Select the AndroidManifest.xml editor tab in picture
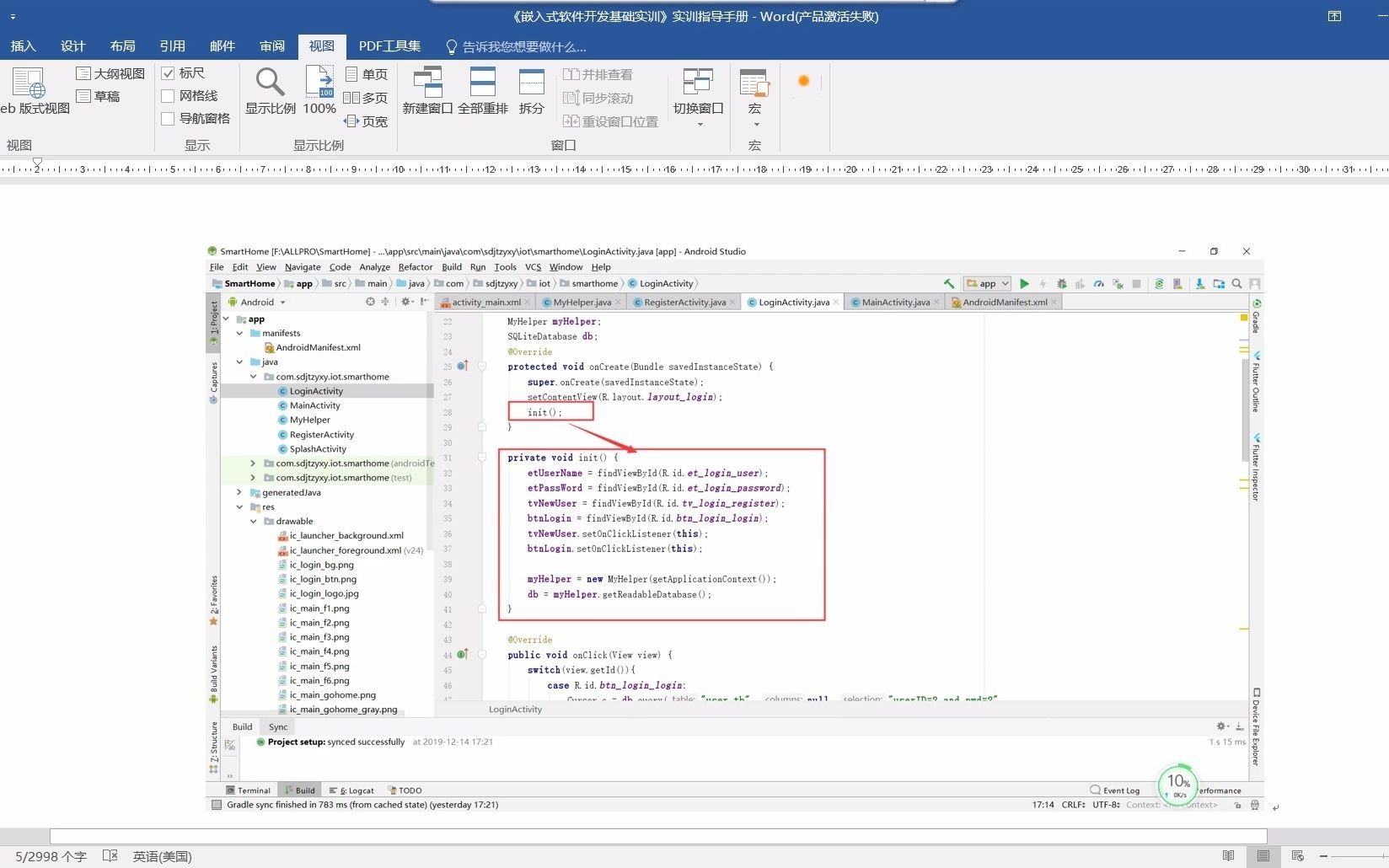Viewport: 1389px width, 868px height. coord(1004,302)
